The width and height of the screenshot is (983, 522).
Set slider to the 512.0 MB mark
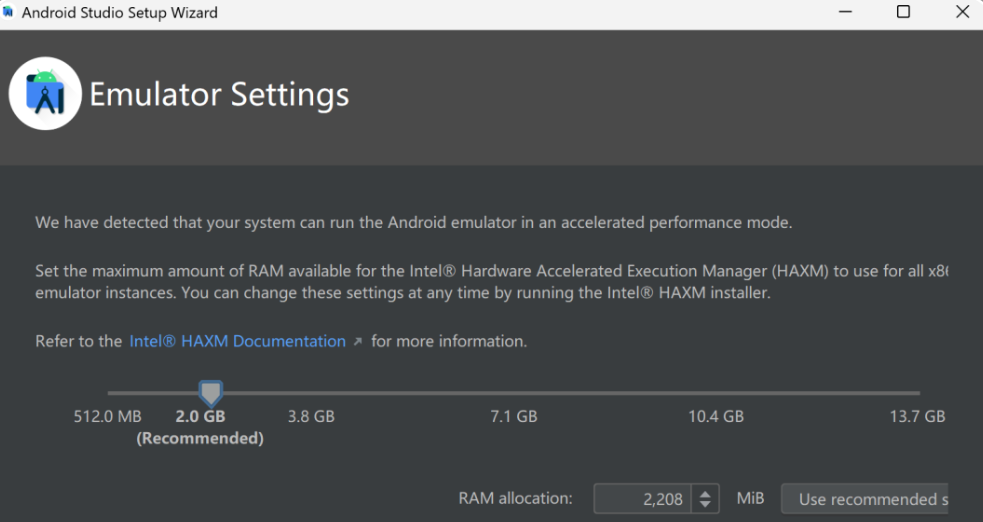[108, 393]
